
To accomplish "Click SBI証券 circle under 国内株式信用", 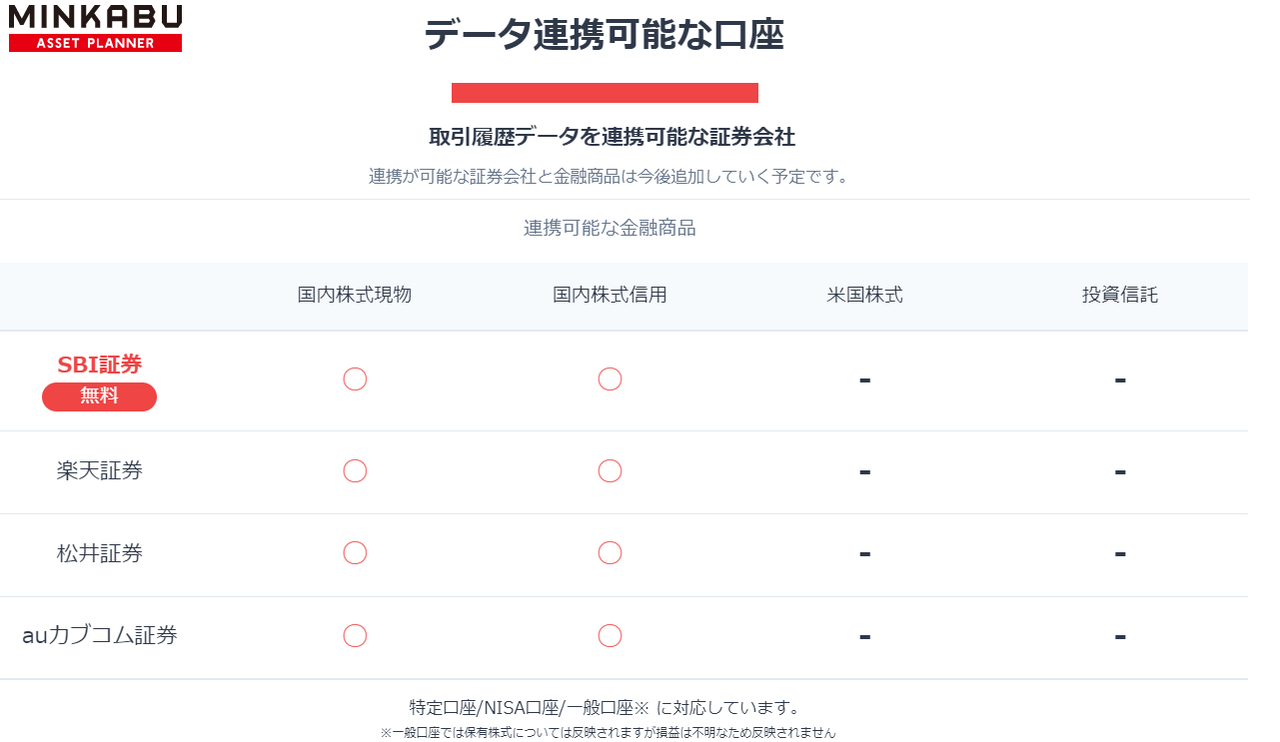I will [610, 379].
